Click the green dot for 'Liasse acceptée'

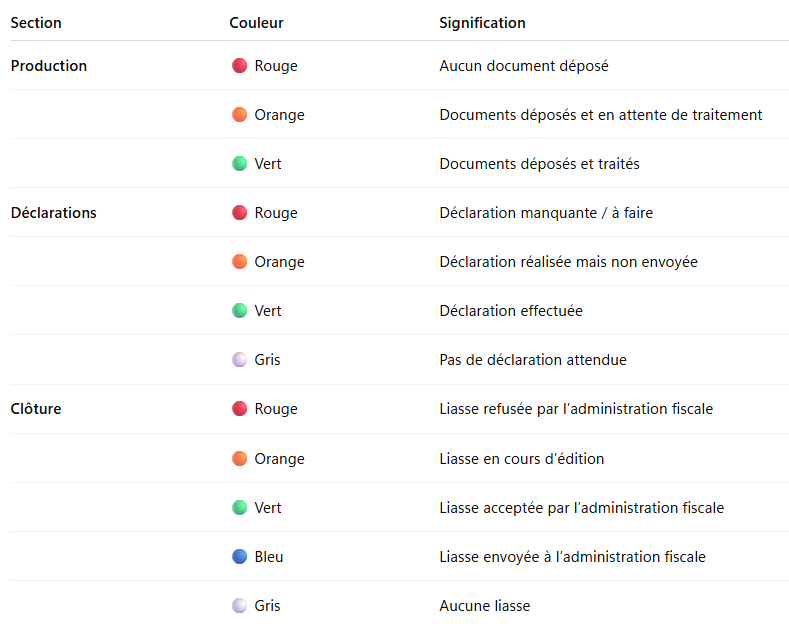click(x=240, y=507)
